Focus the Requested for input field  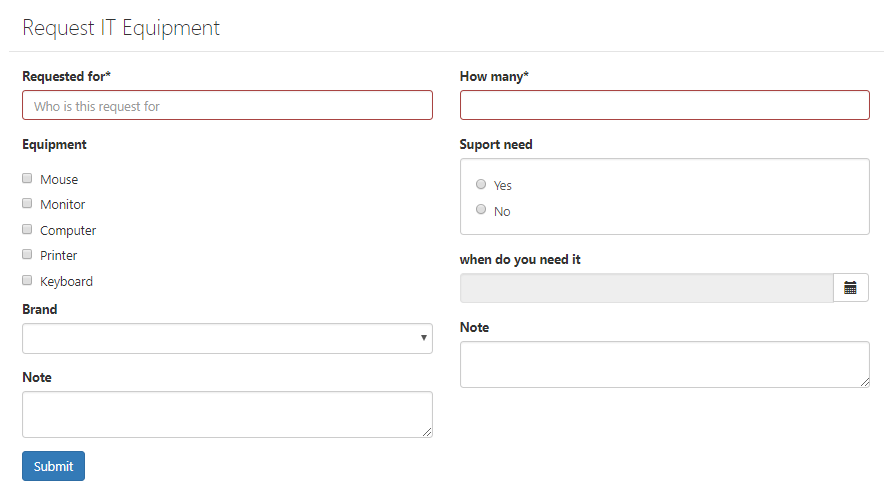(228, 105)
